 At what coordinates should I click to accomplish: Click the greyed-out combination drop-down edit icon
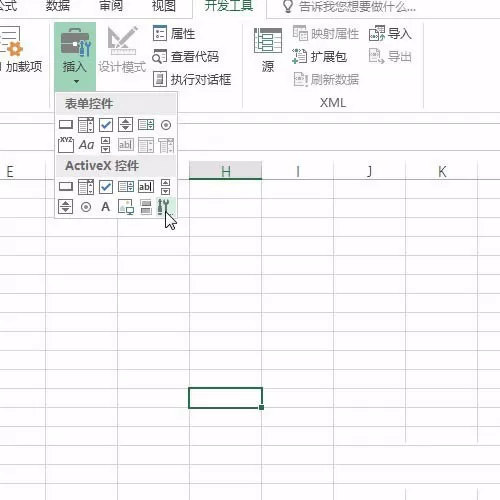pos(166,145)
